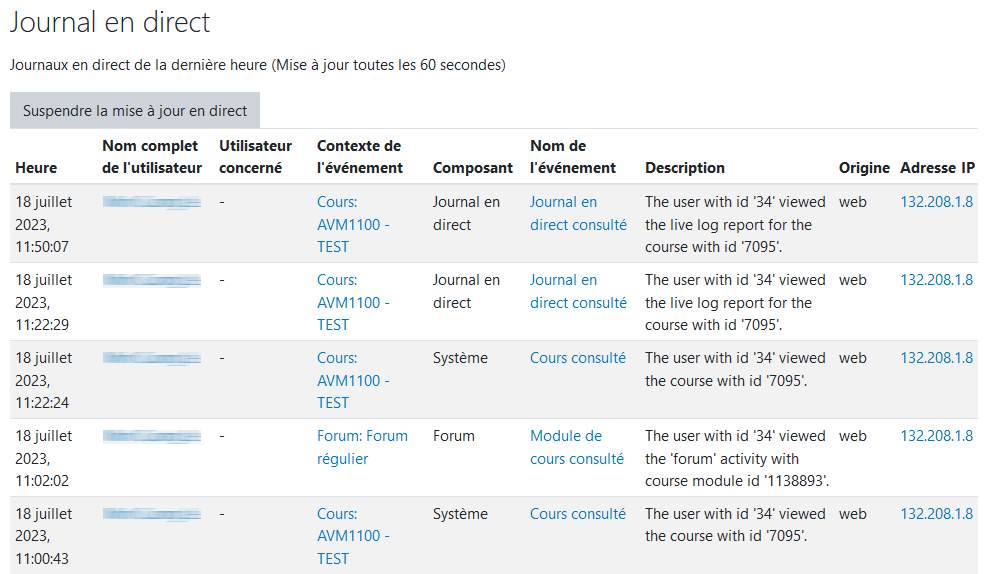Click 'web' origin in 11:22:24 row
The height and width of the screenshot is (574, 988).
(x=853, y=359)
